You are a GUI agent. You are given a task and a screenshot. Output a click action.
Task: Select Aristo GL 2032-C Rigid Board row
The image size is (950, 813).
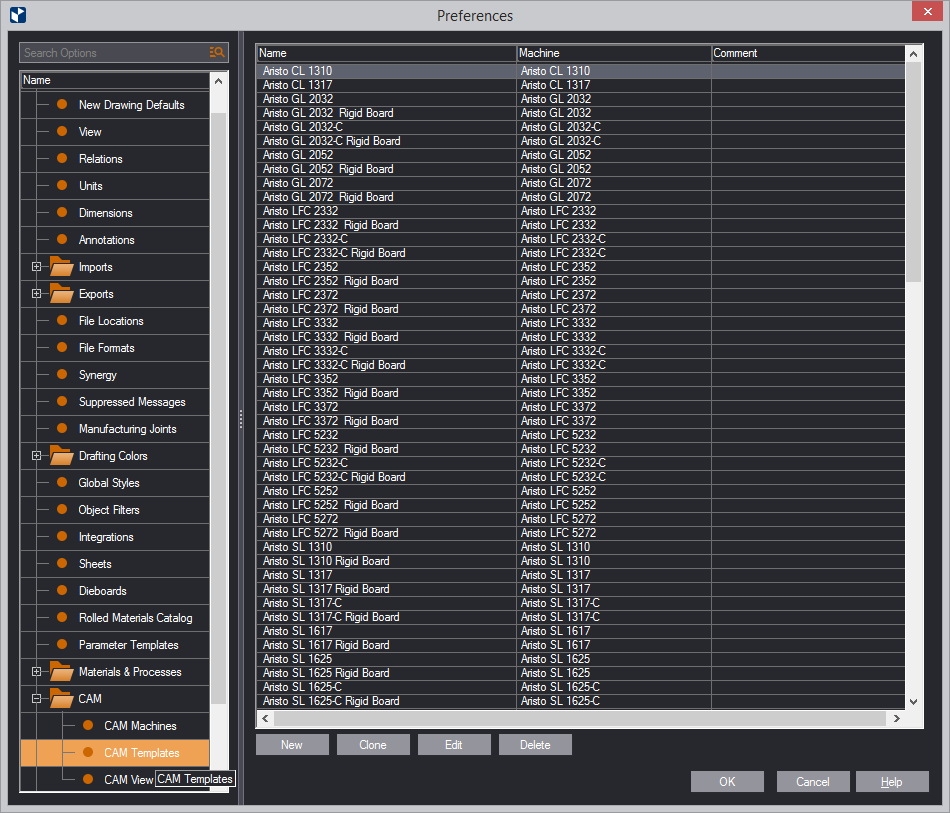click(x=580, y=141)
